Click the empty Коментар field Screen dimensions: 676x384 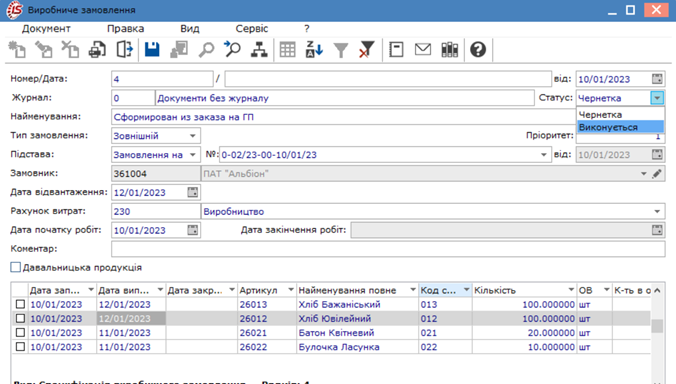coord(388,249)
